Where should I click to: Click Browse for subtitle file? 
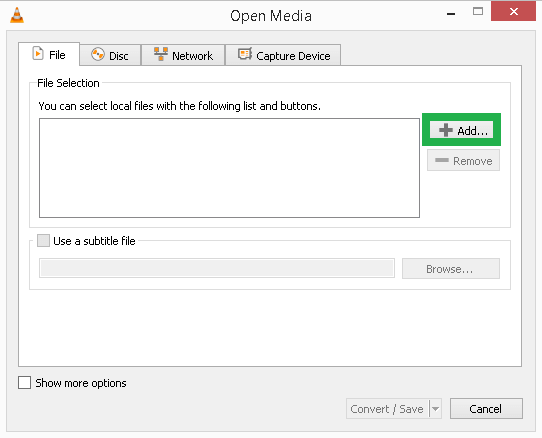point(451,269)
